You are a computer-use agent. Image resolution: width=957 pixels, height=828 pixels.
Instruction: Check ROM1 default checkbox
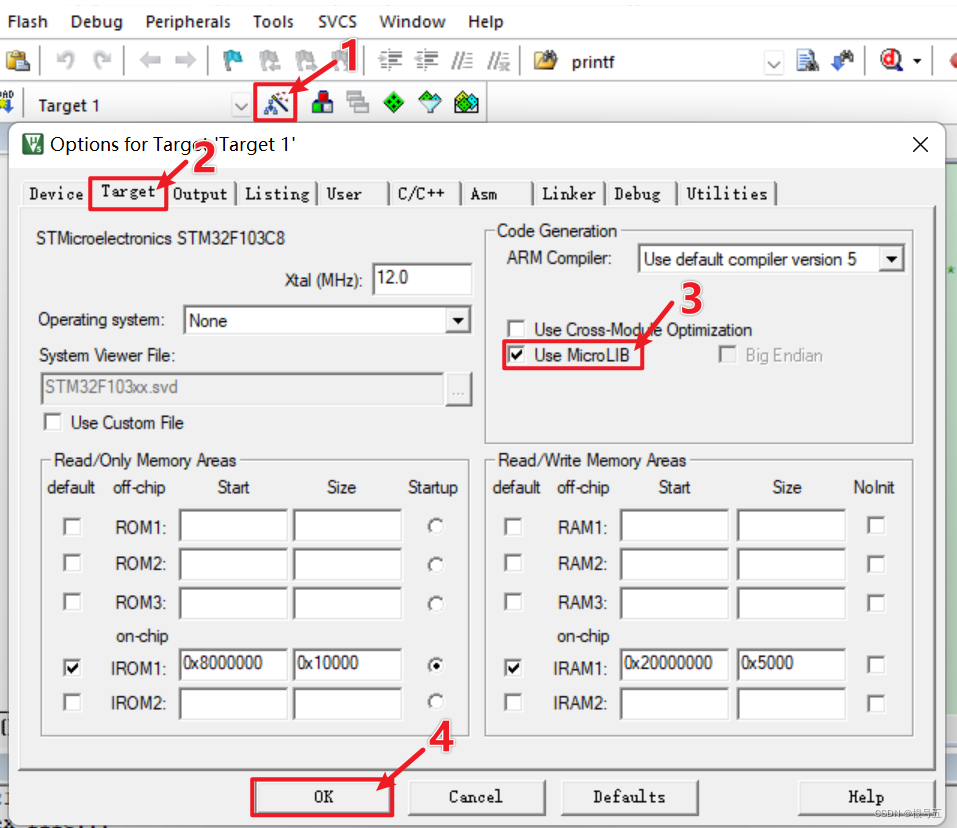[72, 527]
